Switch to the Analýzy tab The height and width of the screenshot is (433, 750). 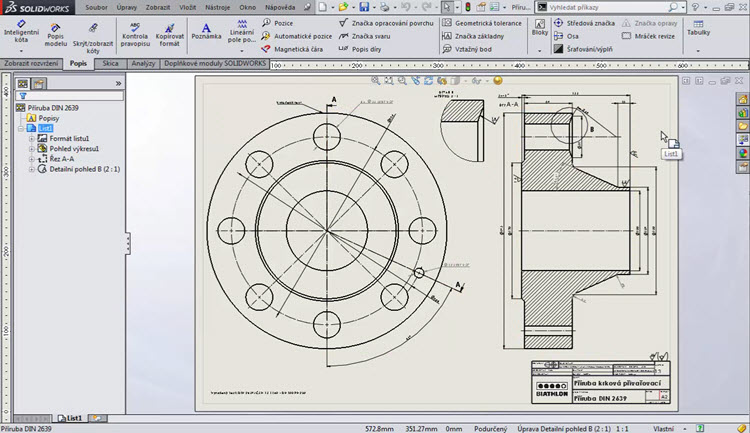pyautogui.click(x=143, y=63)
